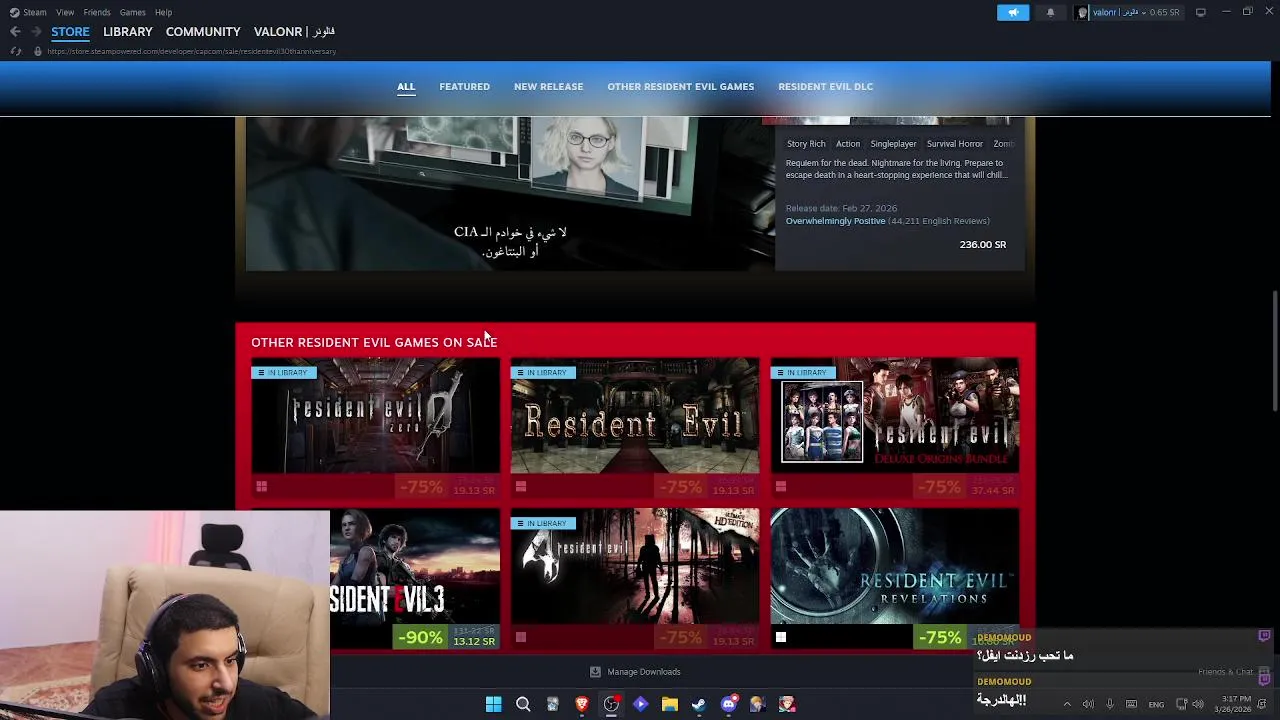Go back with the navigation arrow
1280x720 pixels.
pos(15,32)
